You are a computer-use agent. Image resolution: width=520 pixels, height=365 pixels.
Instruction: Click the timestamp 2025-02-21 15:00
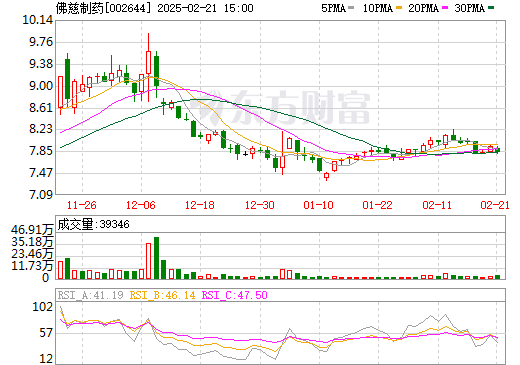pos(205,8)
